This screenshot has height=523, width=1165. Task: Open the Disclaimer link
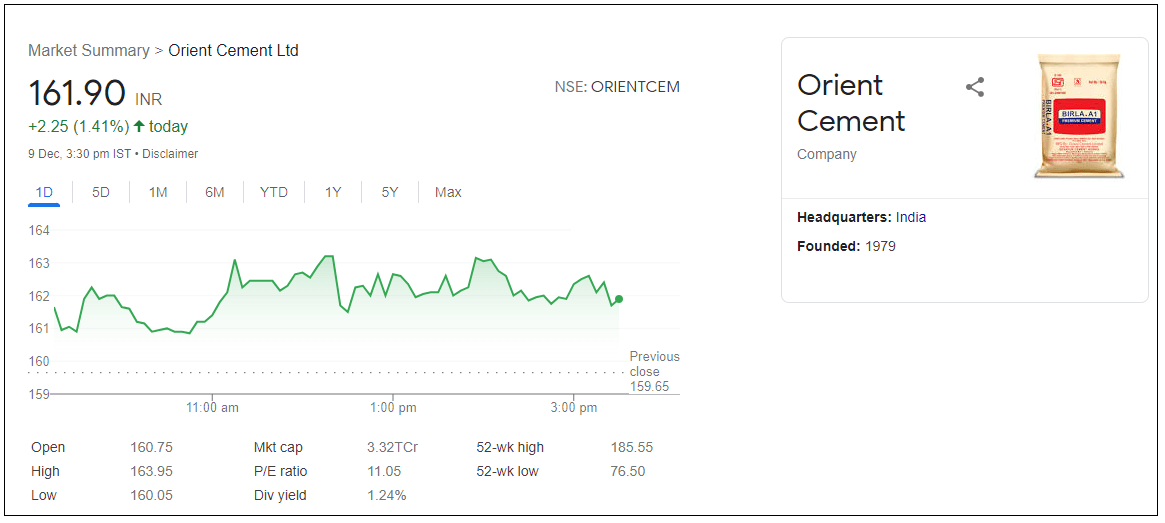pyautogui.click(x=170, y=154)
